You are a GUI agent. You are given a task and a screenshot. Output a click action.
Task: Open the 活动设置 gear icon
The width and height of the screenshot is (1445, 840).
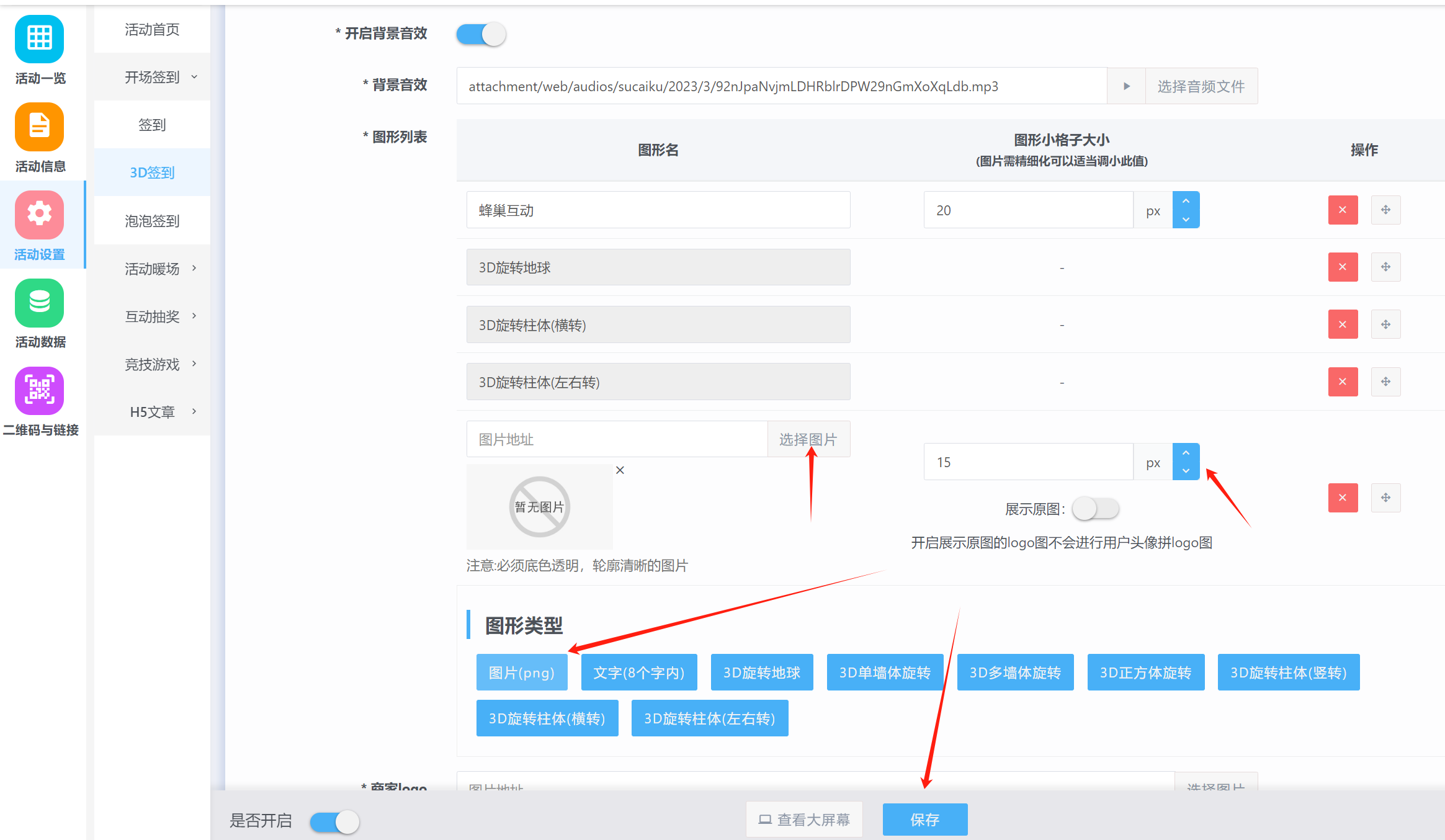[40, 215]
